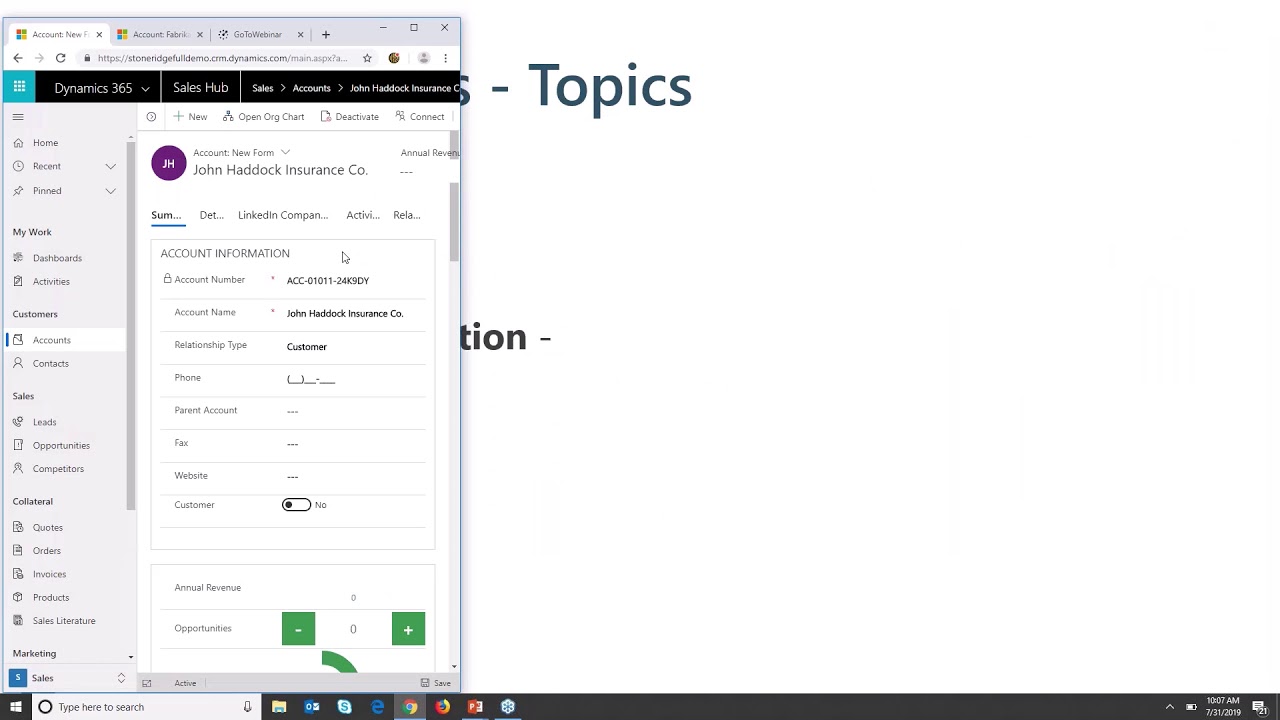Reload the page in Chrome
Viewport: 1280px width, 720px height.
tap(60, 58)
